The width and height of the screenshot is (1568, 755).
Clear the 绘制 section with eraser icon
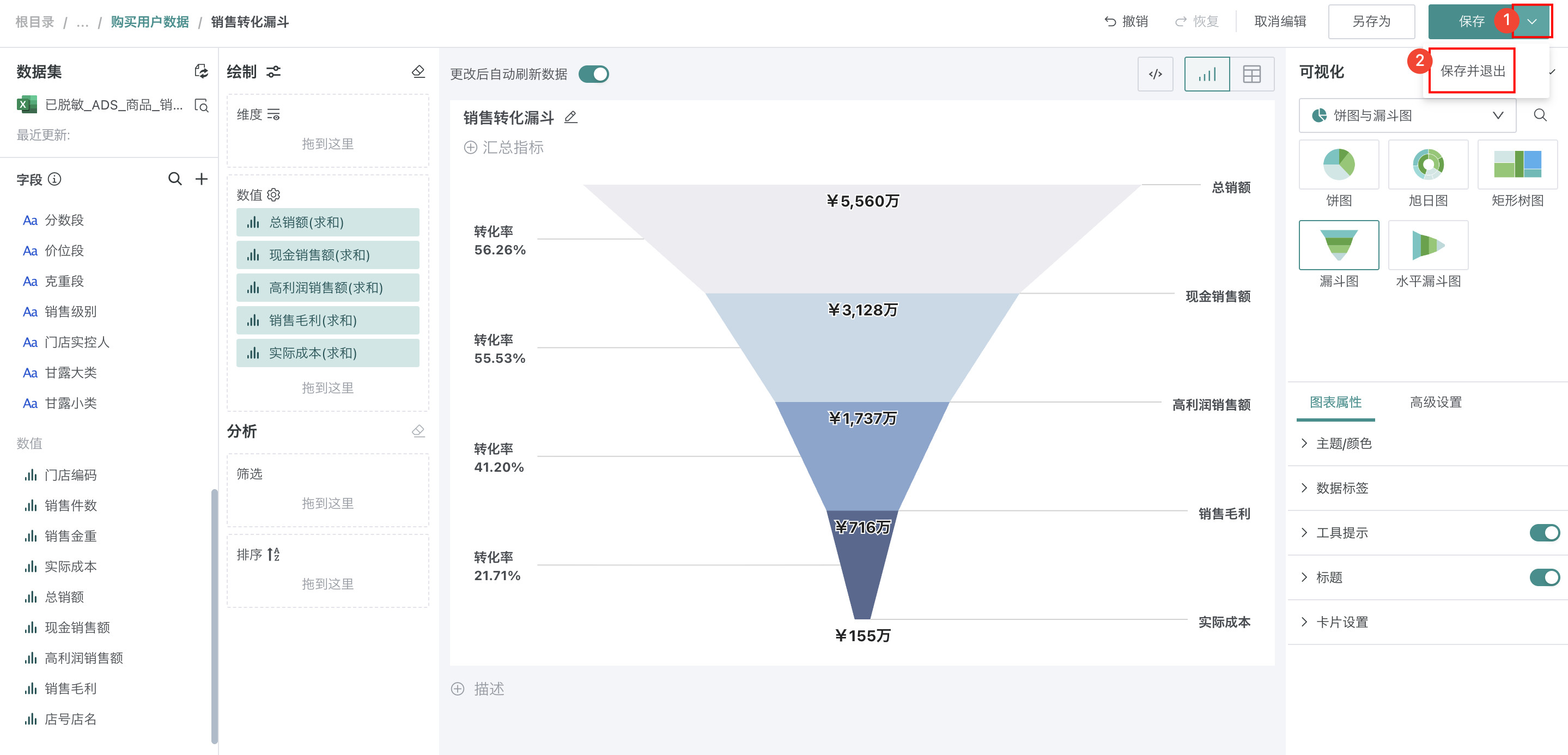tap(418, 71)
